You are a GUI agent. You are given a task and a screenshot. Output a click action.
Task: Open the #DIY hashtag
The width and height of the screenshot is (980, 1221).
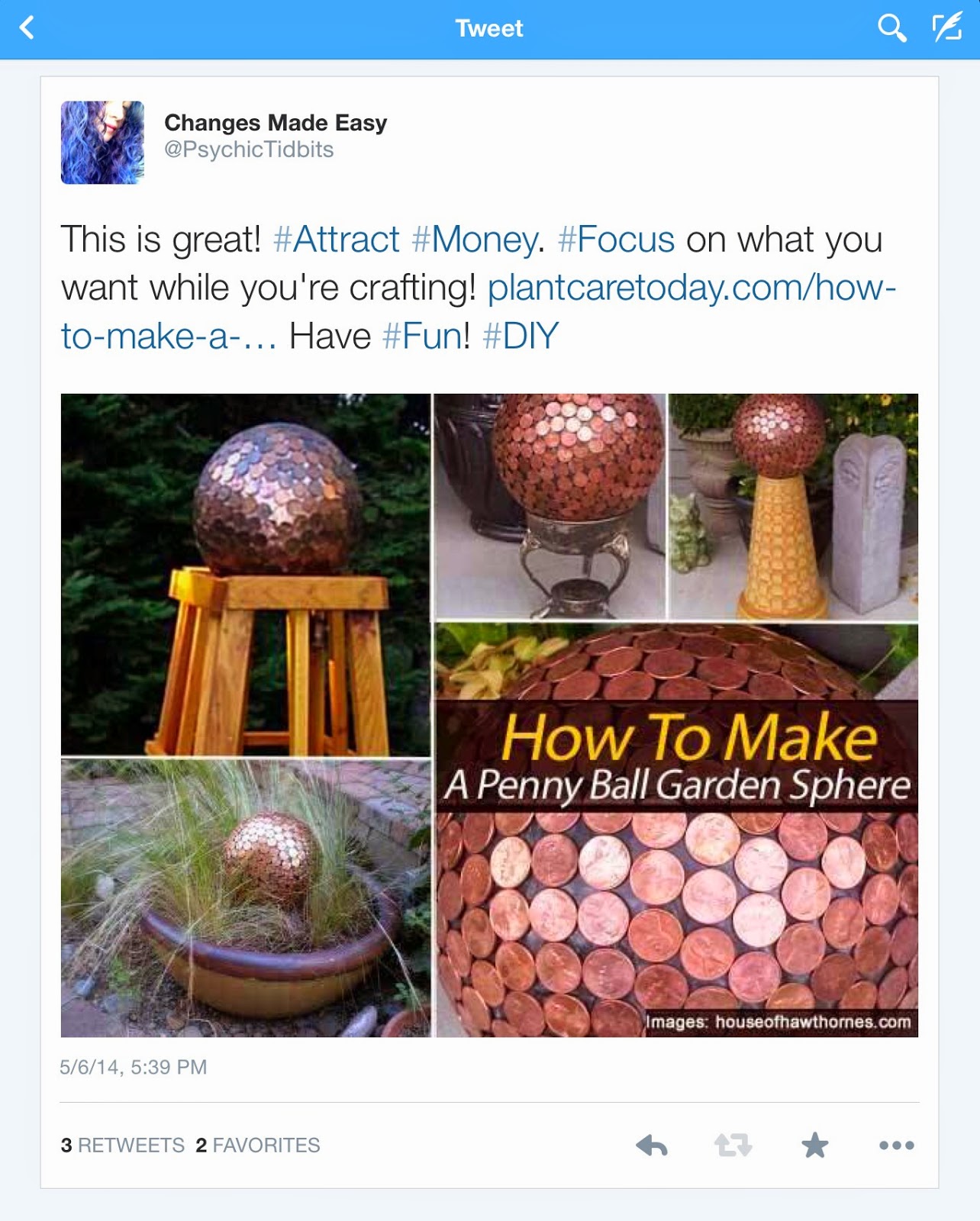coord(521,336)
